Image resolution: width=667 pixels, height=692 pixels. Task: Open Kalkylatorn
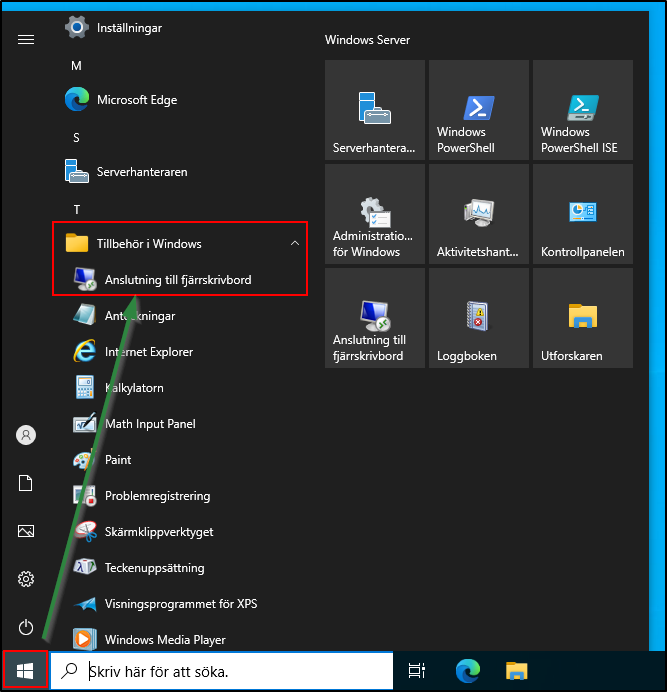[179, 387]
